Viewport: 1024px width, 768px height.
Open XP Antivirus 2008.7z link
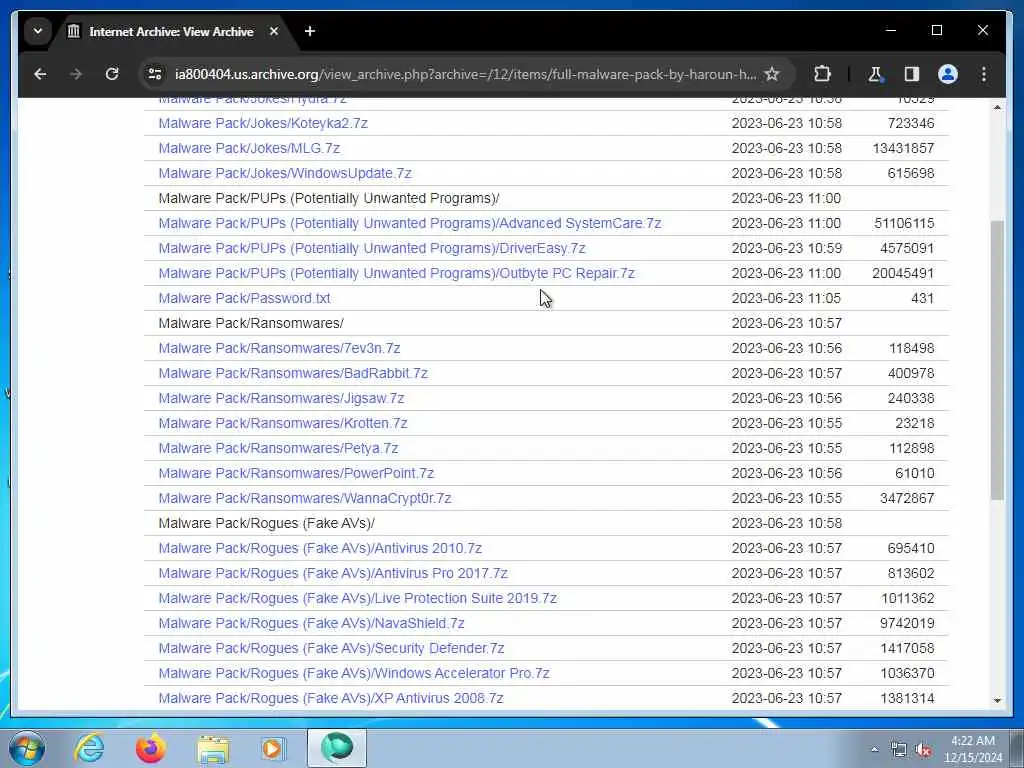coord(331,698)
